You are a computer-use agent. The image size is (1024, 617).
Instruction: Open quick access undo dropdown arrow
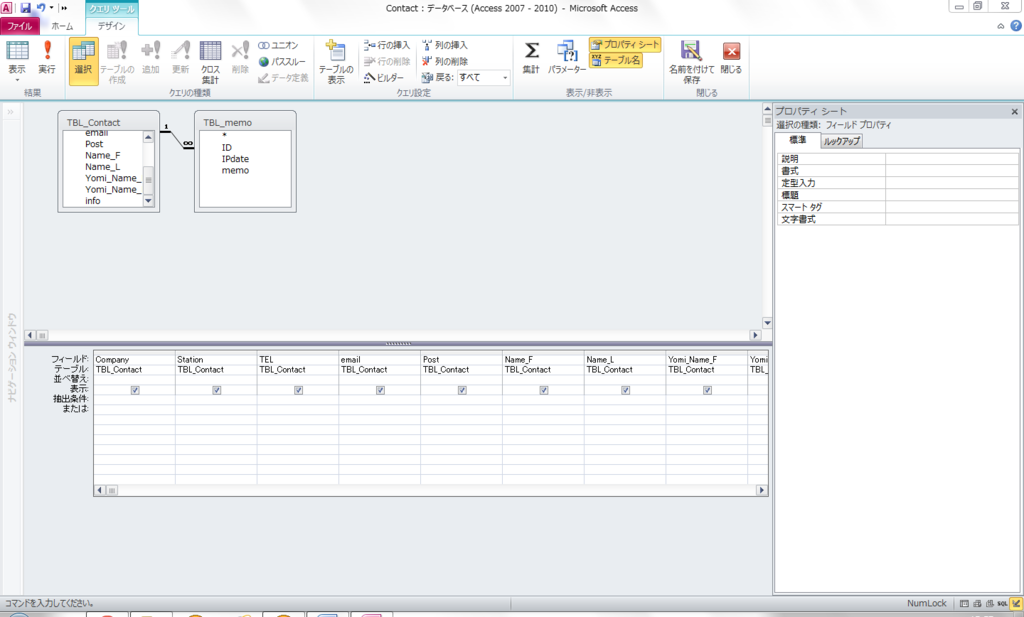click(52, 8)
